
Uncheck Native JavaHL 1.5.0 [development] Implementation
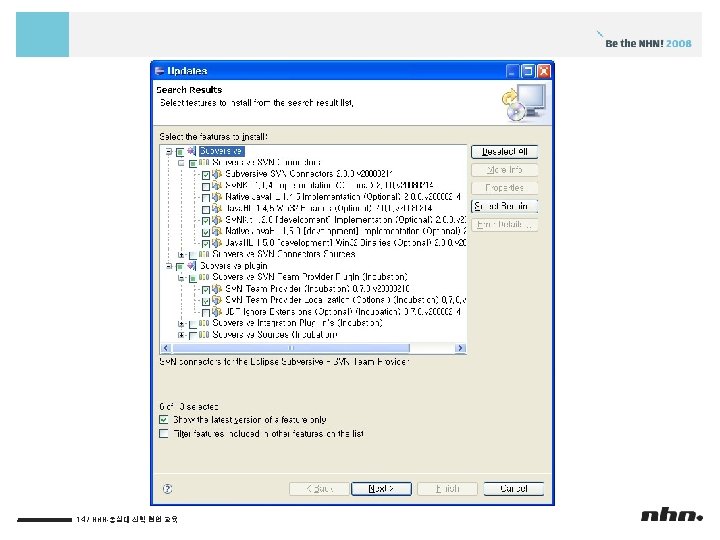pos(206,232)
